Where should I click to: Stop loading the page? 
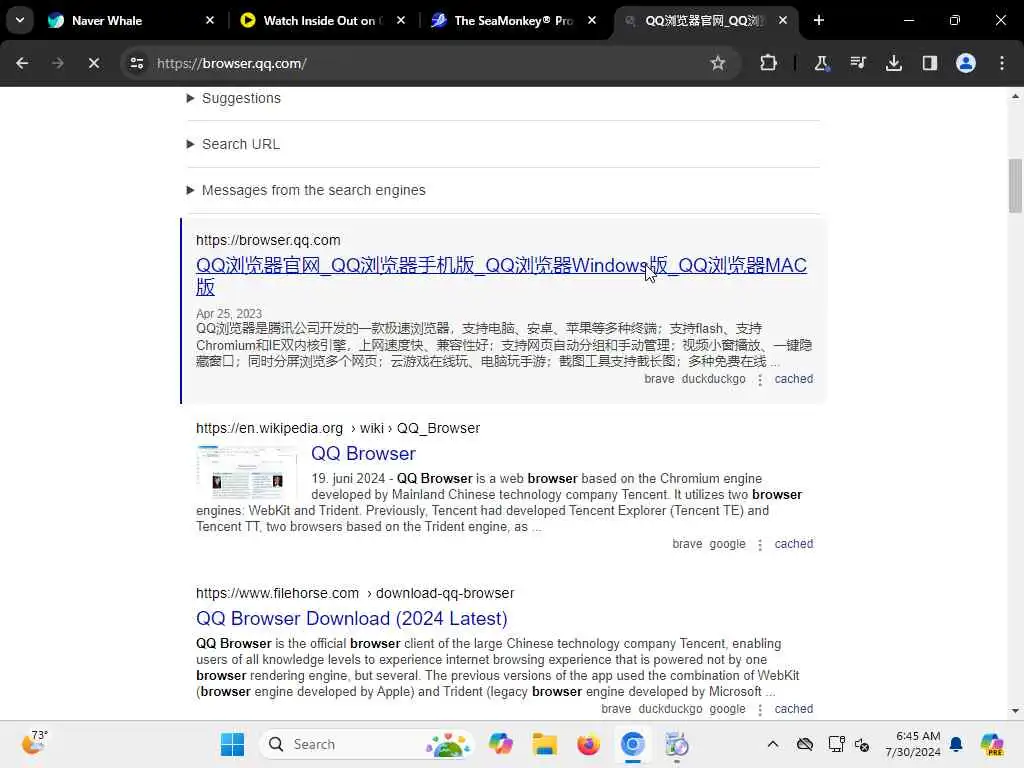94,63
